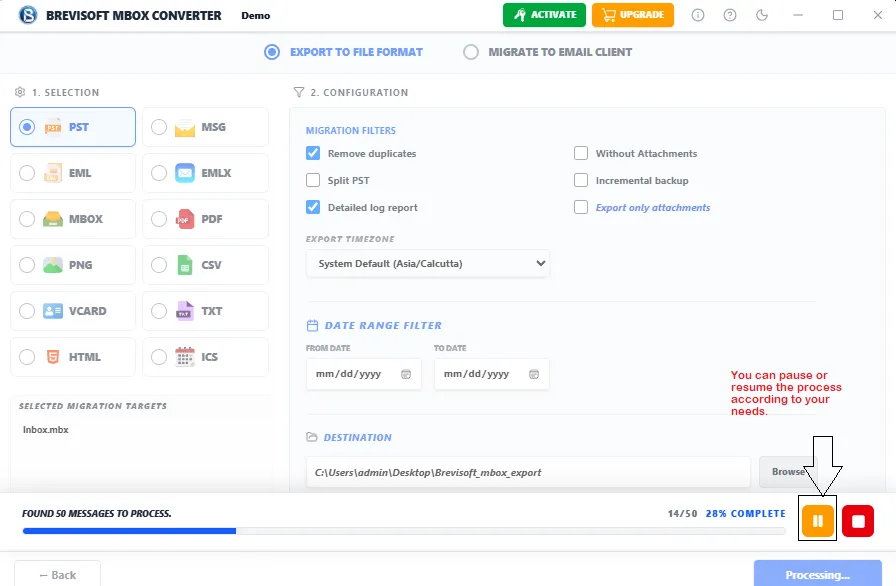The width and height of the screenshot is (896, 586).
Task: Toggle dark mode moon icon
Action: click(x=762, y=15)
